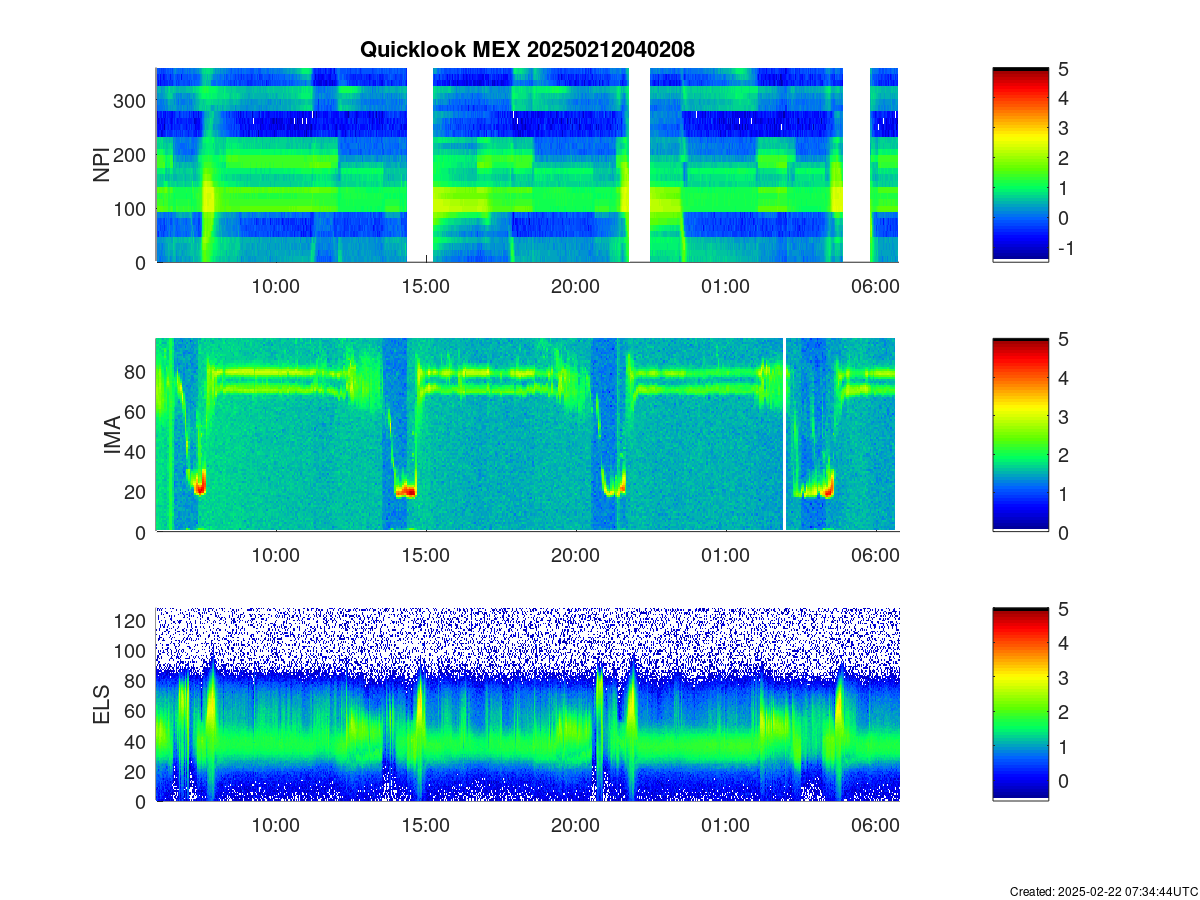This screenshot has height=900, width=1200.
Task: Click the "20:00" time label under the NPI plot
Action: (576, 286)
